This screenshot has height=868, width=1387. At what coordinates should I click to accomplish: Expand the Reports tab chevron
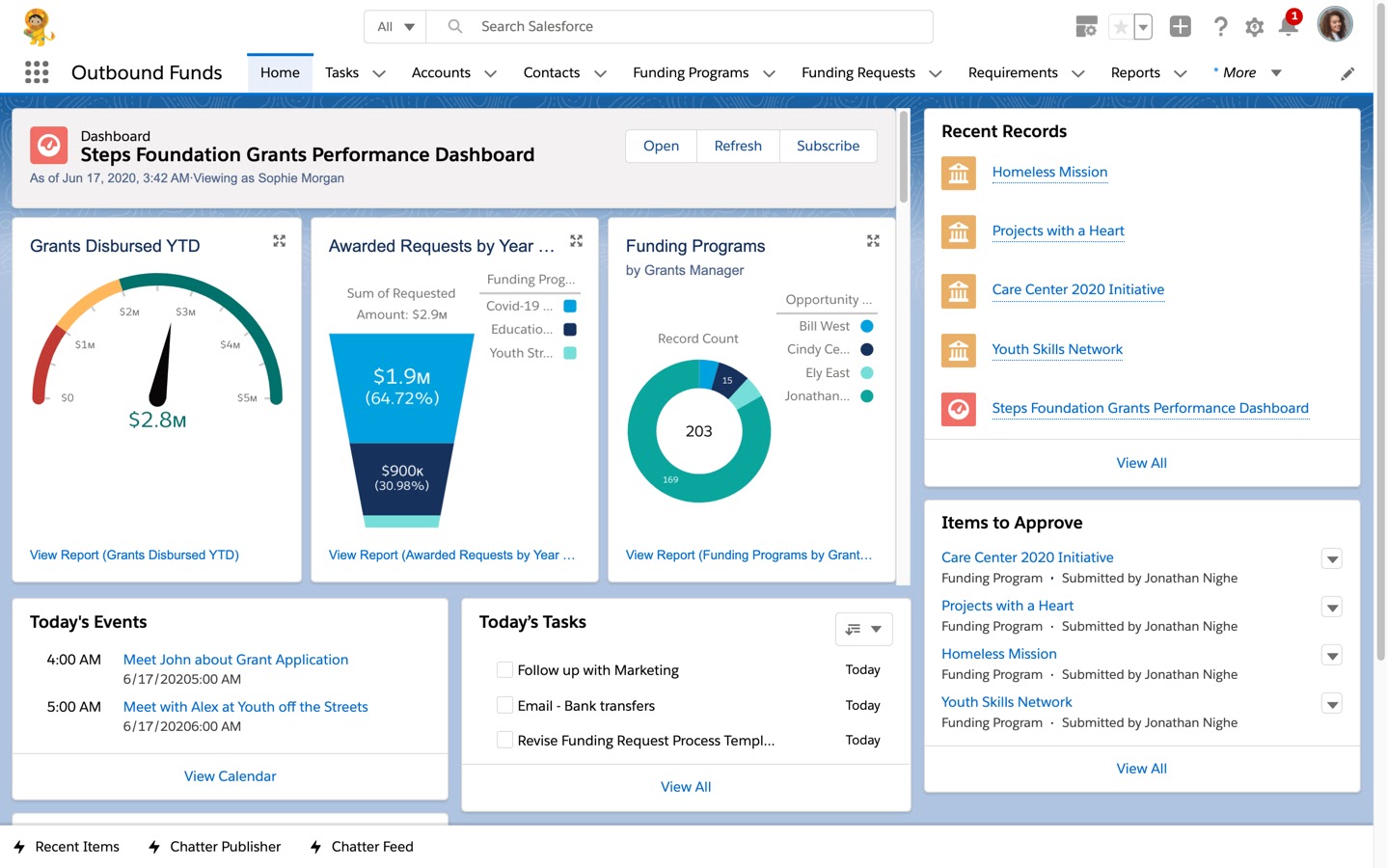[x=1180, y=73]
